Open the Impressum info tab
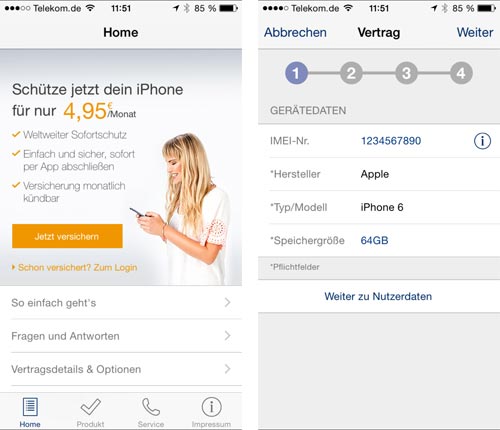This screenshot has height=430, width=500. coord(211,412)
